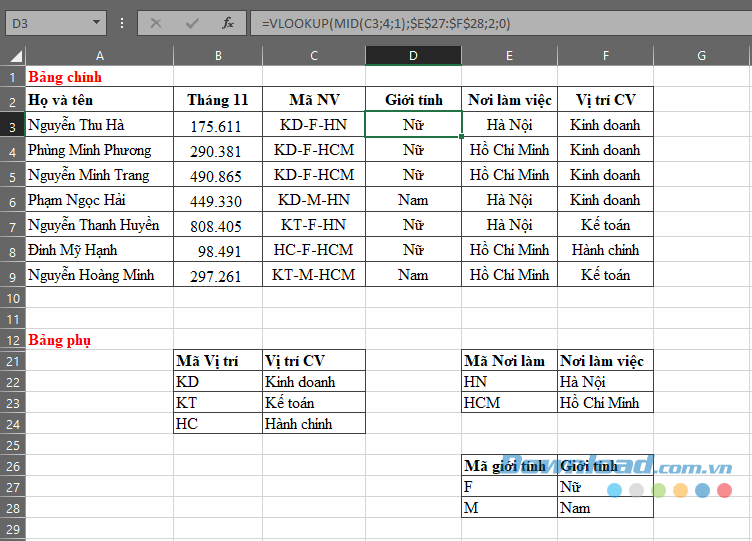The height and width of the screenshot is (541, 752).
Task: Select employee code KD-F-HN
Action: [314, 125]
